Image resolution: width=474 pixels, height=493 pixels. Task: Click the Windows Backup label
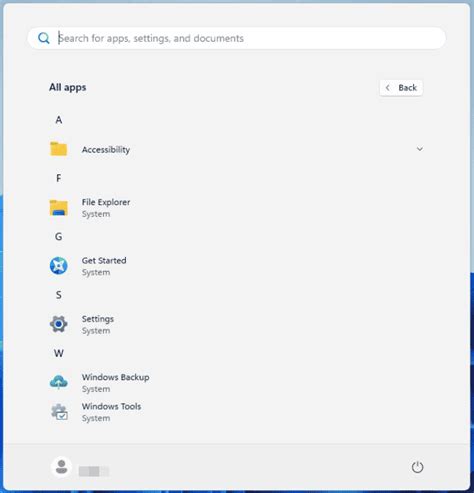[116, 377]
